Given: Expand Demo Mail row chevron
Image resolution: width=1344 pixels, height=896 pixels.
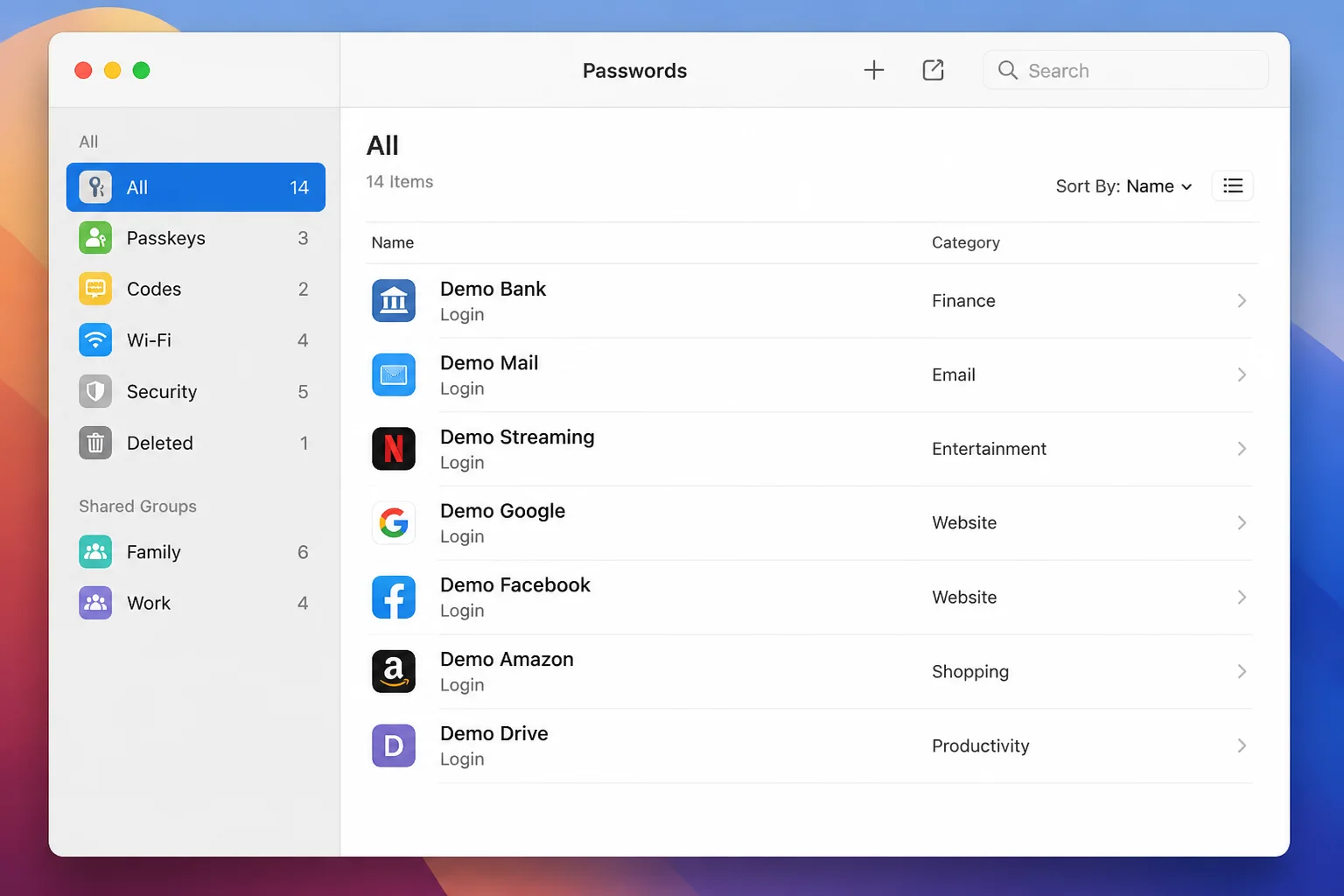Looking at the screenshot, I should 1242,374.
